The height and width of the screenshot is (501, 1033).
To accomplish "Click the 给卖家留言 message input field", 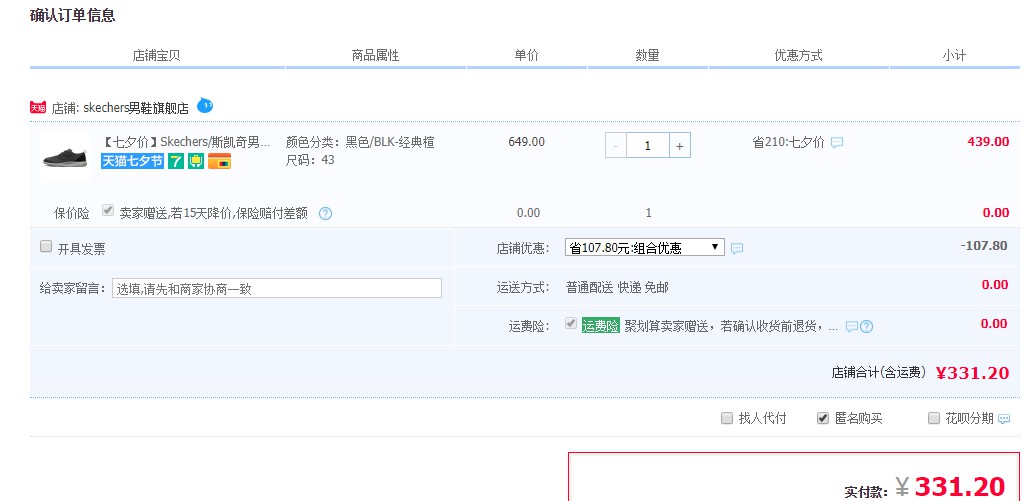I will [277, 288].
